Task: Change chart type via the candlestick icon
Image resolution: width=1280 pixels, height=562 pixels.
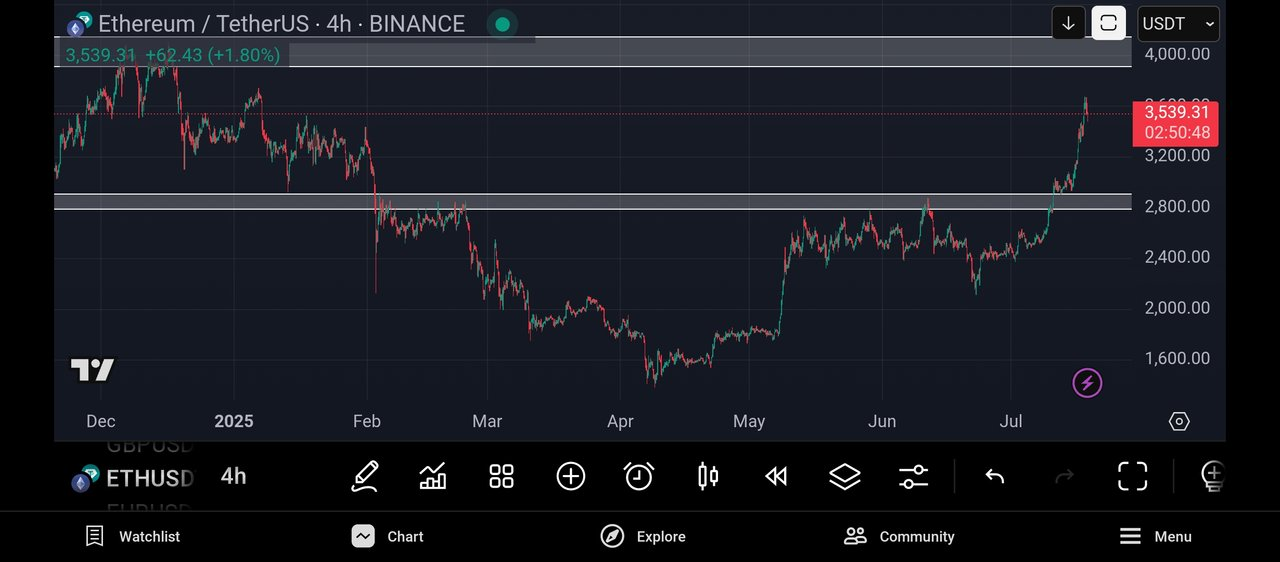Action: [708, 476]
